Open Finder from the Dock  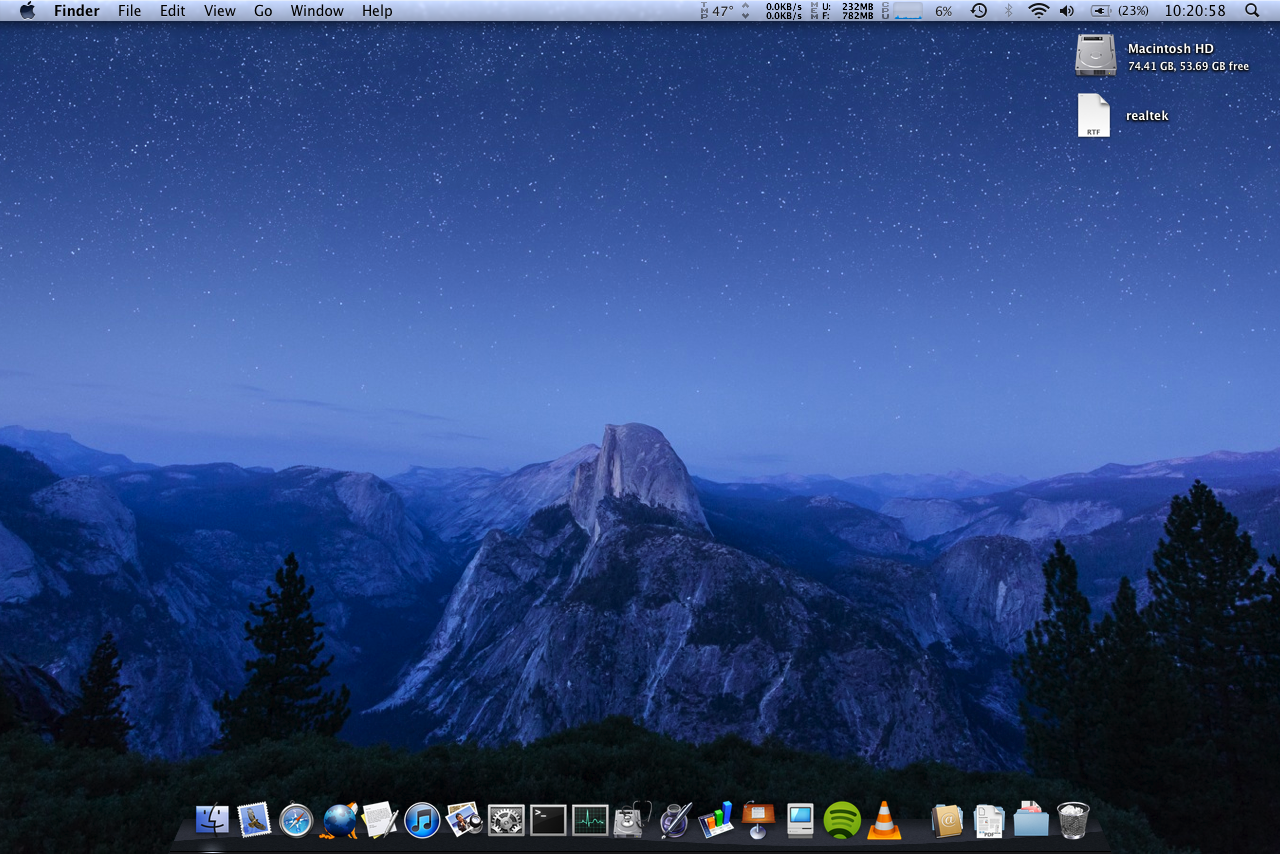[x=212, y=820]
